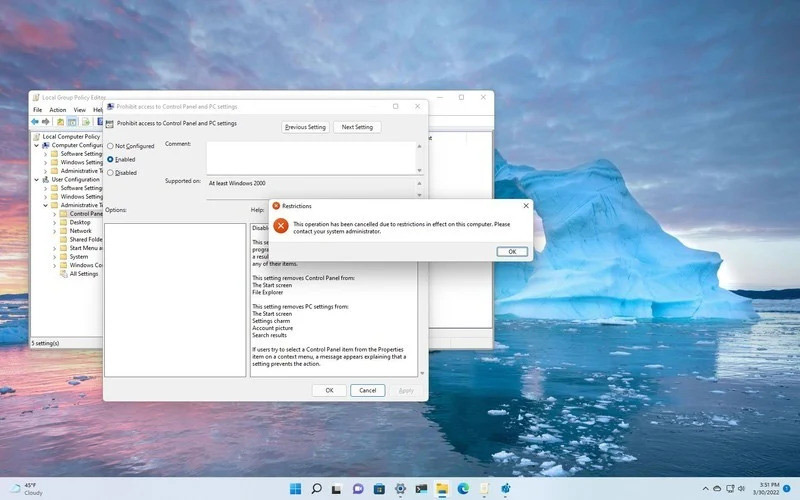This screenshot has width=800, height=500.
Task: Collapse Administrative Templates under User Configuration
Action: coord(46,205)
